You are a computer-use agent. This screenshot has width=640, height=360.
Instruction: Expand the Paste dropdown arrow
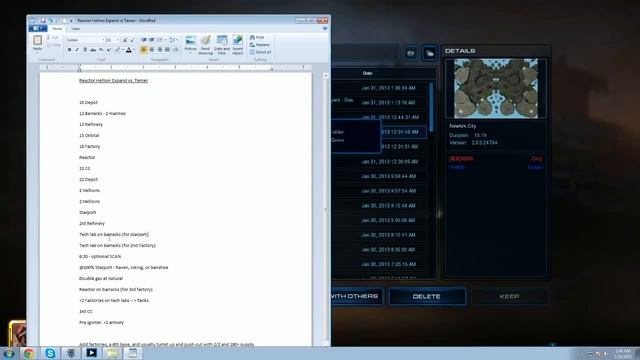(37, 52)
